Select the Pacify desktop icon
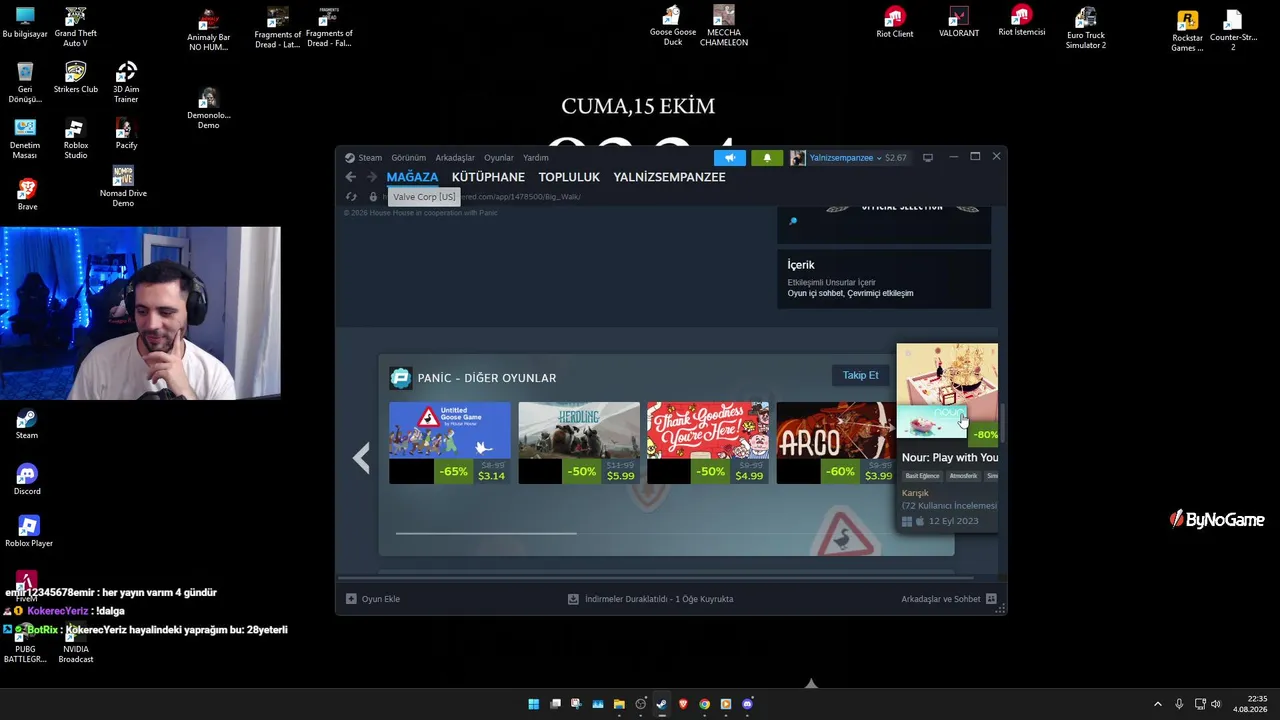The width and height of the screenshot is (1280, 720). [x=126, y=134]
